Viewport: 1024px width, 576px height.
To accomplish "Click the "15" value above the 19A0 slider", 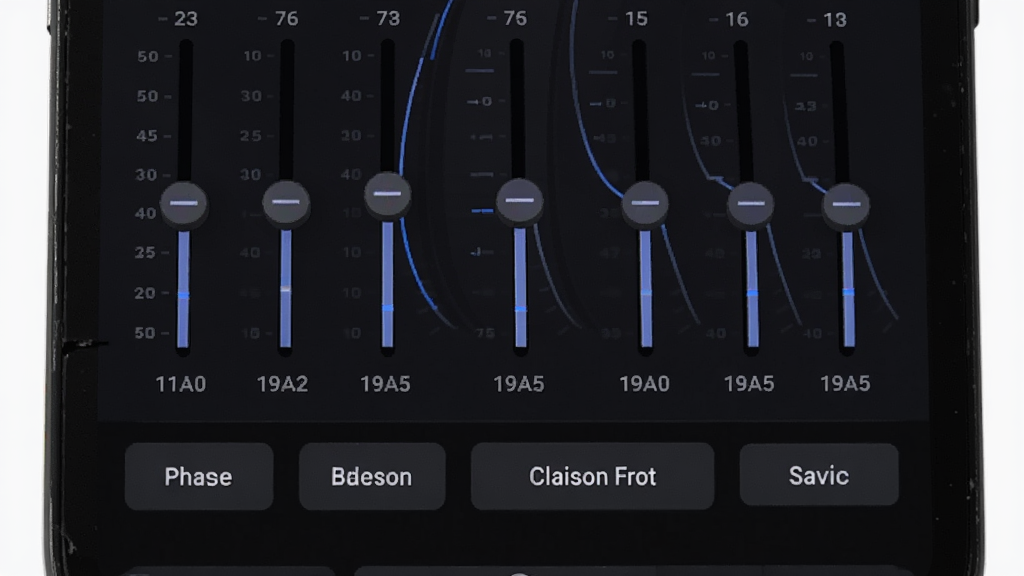I will coord(636,19).
